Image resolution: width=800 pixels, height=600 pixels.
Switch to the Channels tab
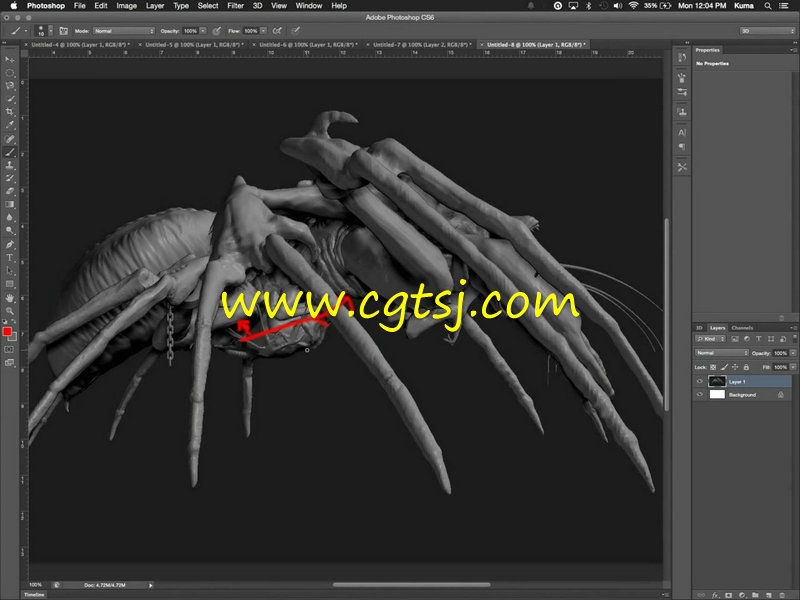tap(742, 328)
